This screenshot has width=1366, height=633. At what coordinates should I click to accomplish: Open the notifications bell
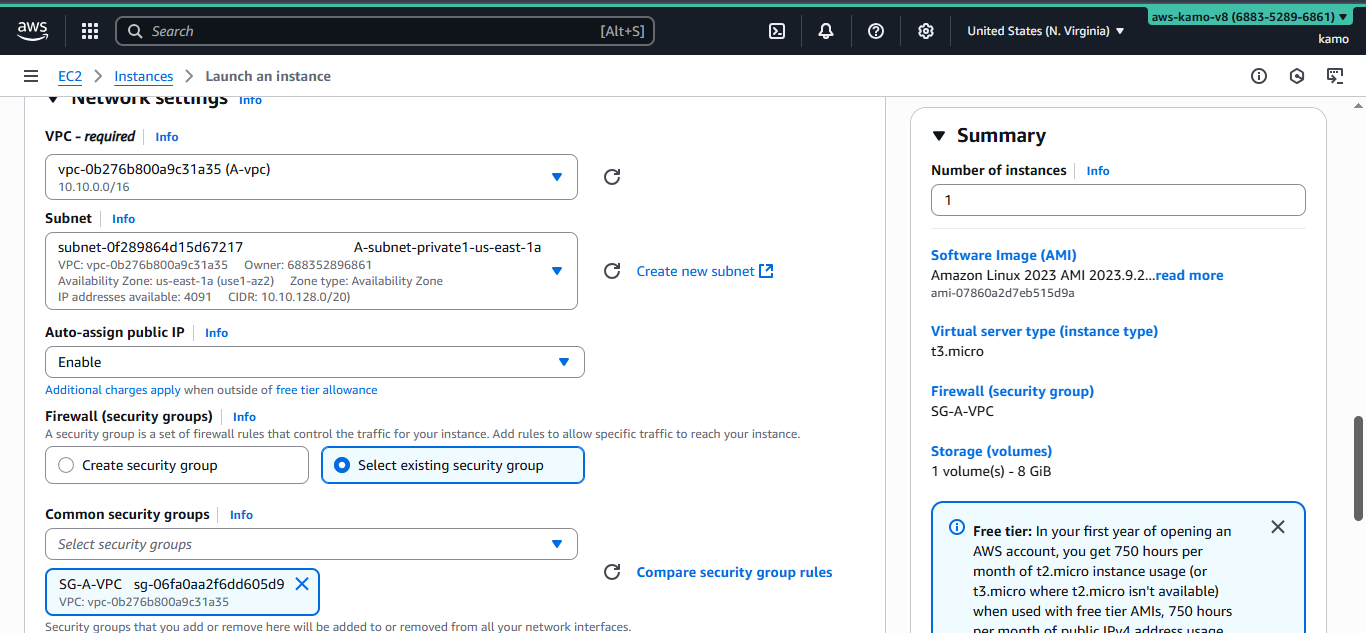825,31
